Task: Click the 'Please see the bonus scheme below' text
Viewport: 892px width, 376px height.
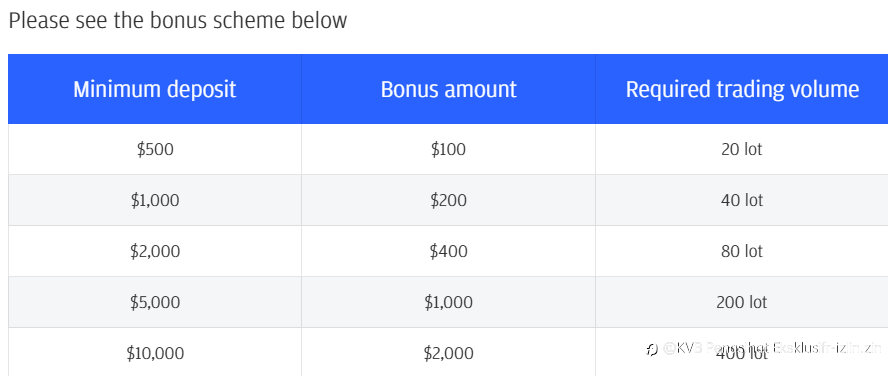Action: (177, 20)
